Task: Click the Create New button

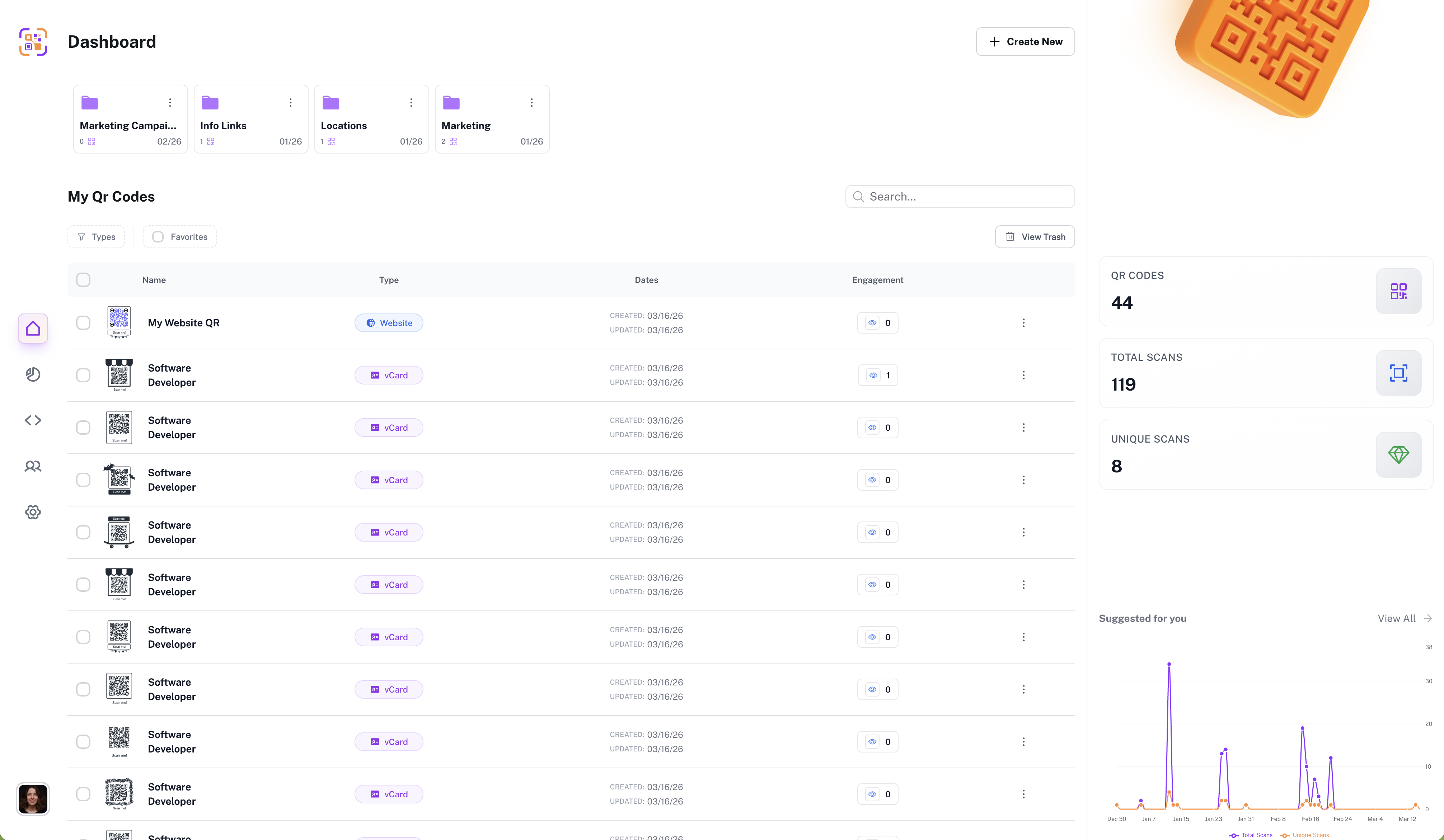Action: tap(1025, 41)
